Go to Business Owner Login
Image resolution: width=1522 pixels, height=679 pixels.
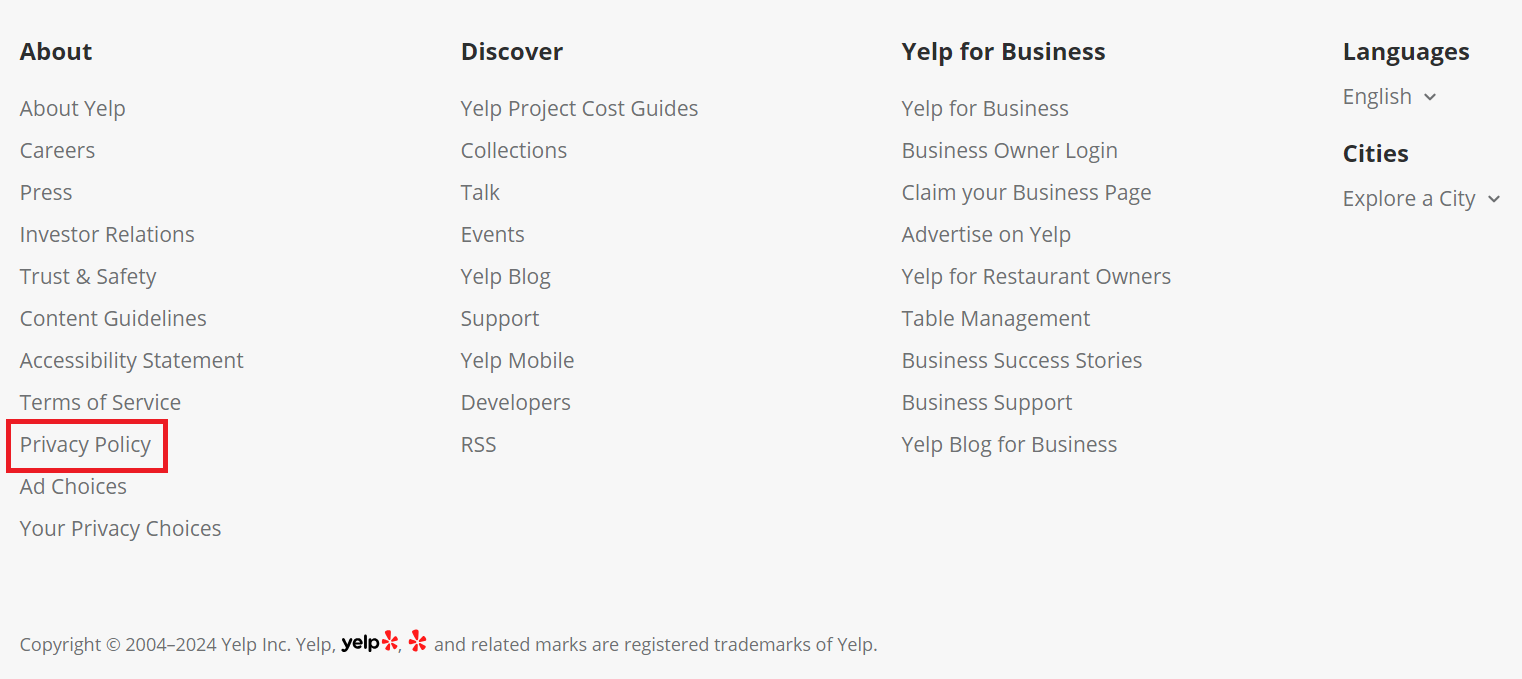point(1009,150)
